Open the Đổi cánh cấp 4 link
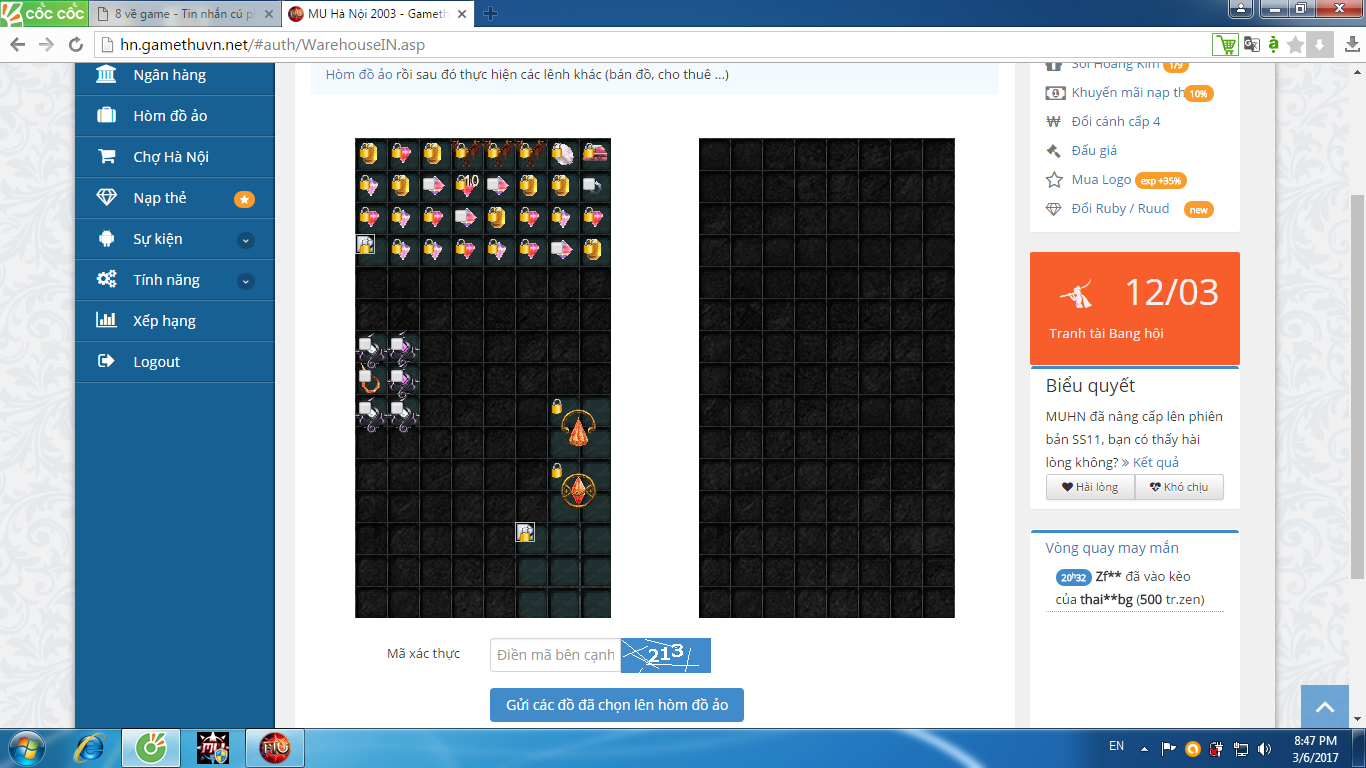Screen dimensions: 1366x768 point(1116,122)
